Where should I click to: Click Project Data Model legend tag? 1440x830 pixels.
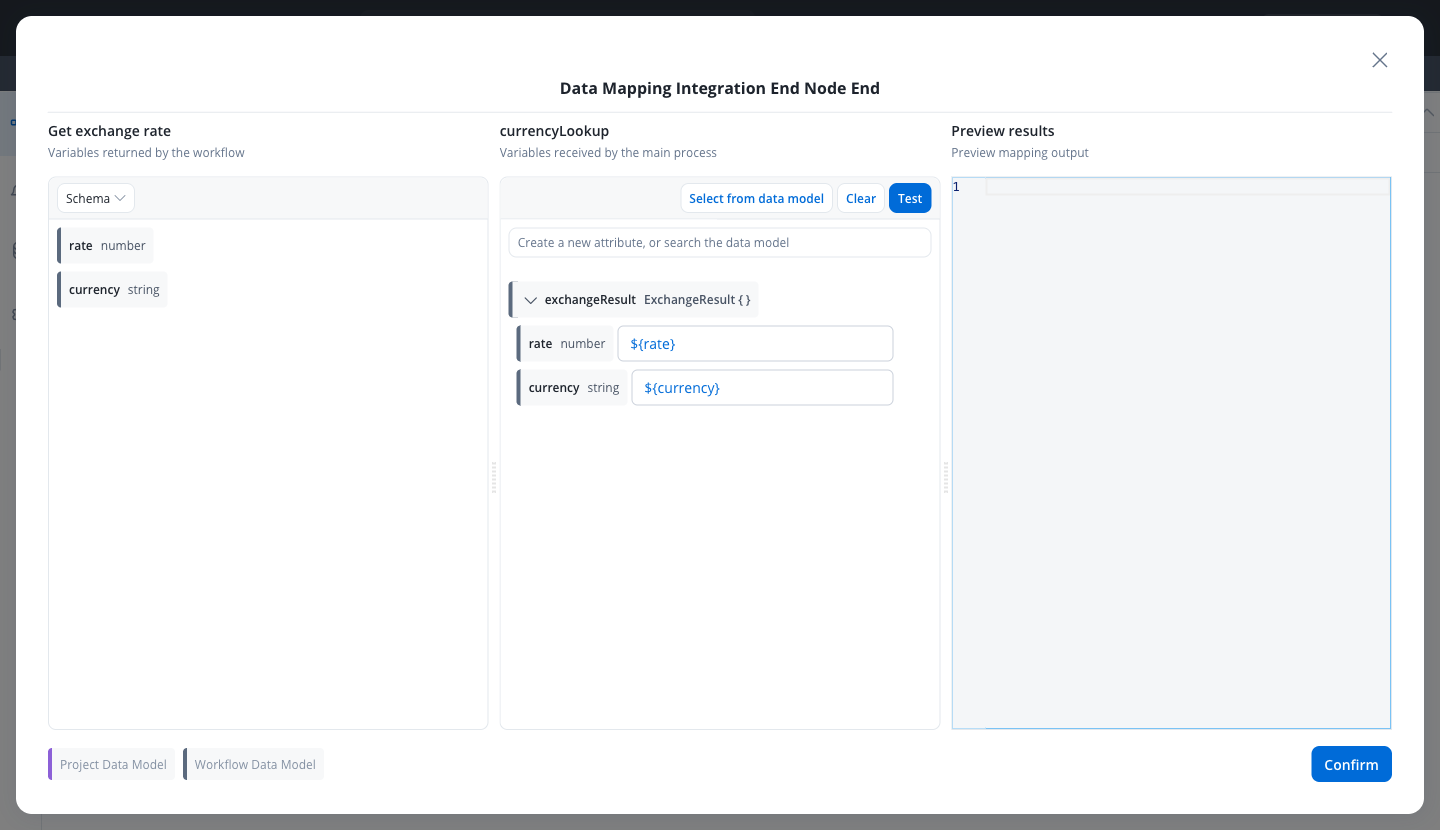point(112,764)
